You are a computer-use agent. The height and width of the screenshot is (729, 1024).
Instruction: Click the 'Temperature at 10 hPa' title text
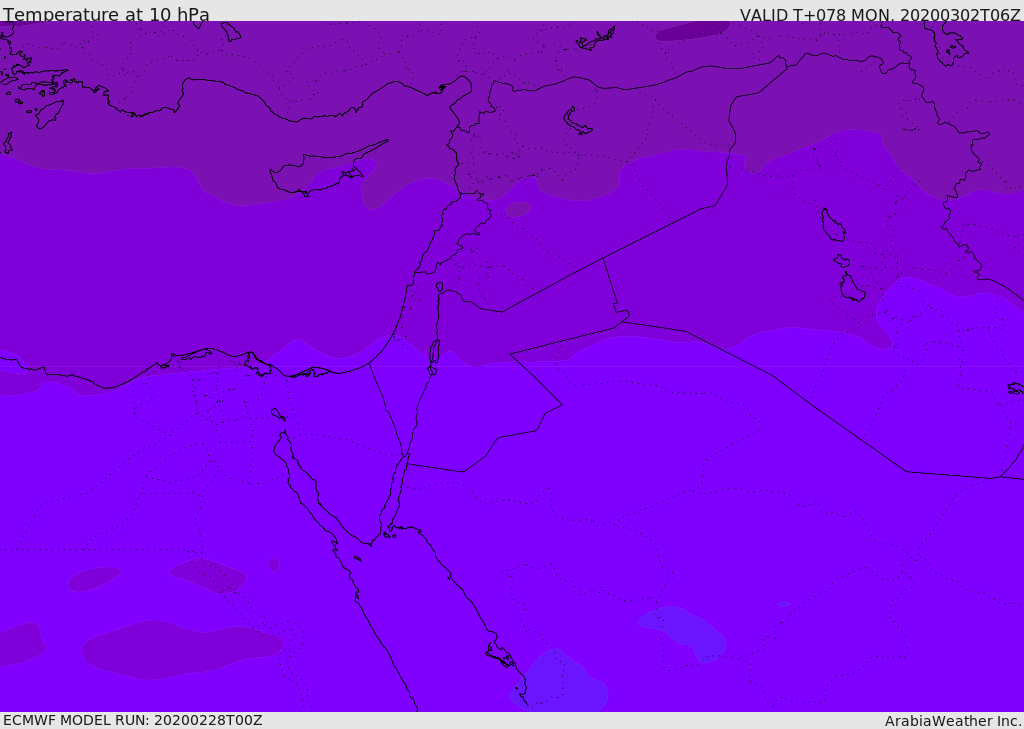(x=106, y=14)
